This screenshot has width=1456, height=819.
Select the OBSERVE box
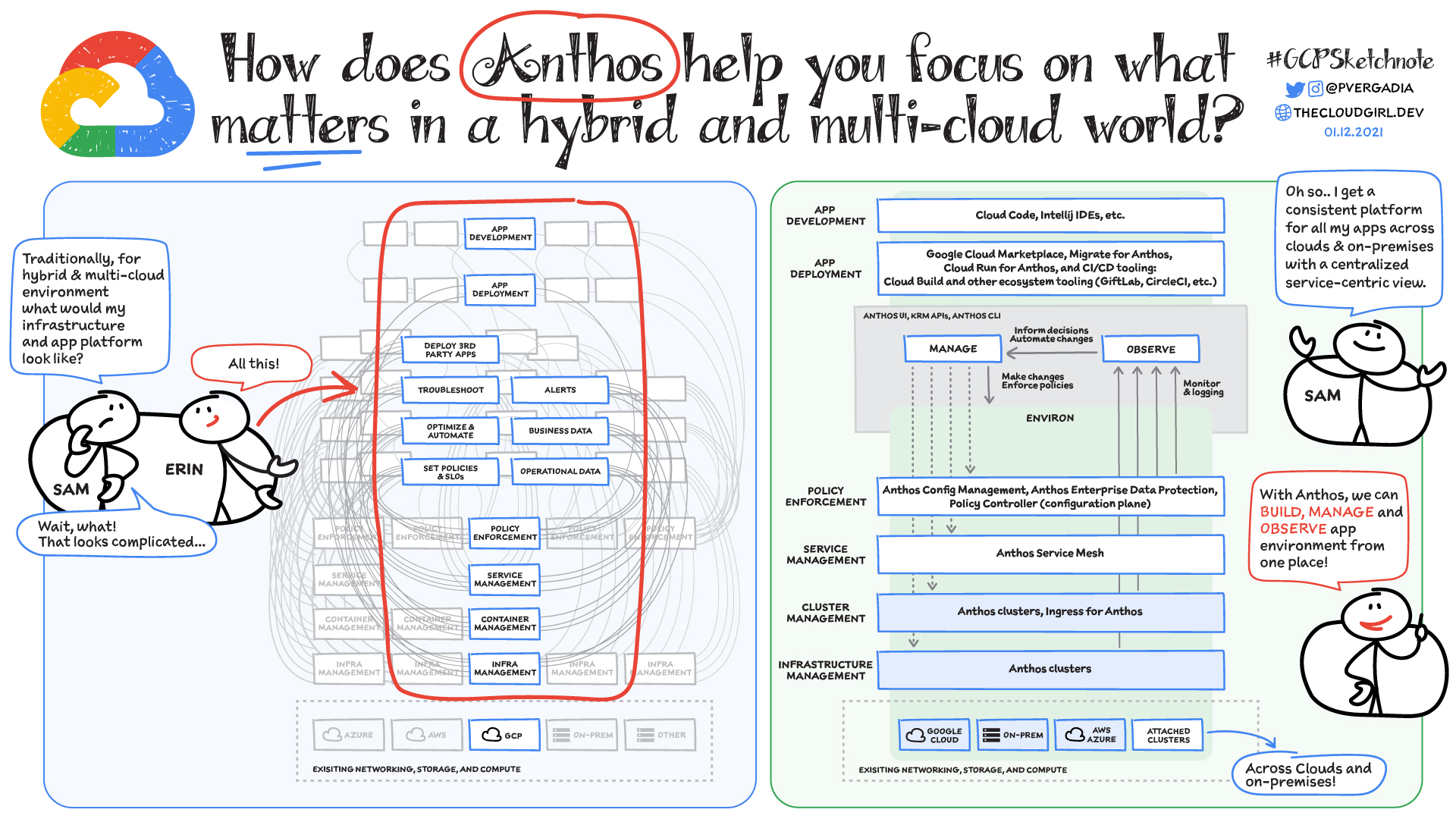[1150, 350]
